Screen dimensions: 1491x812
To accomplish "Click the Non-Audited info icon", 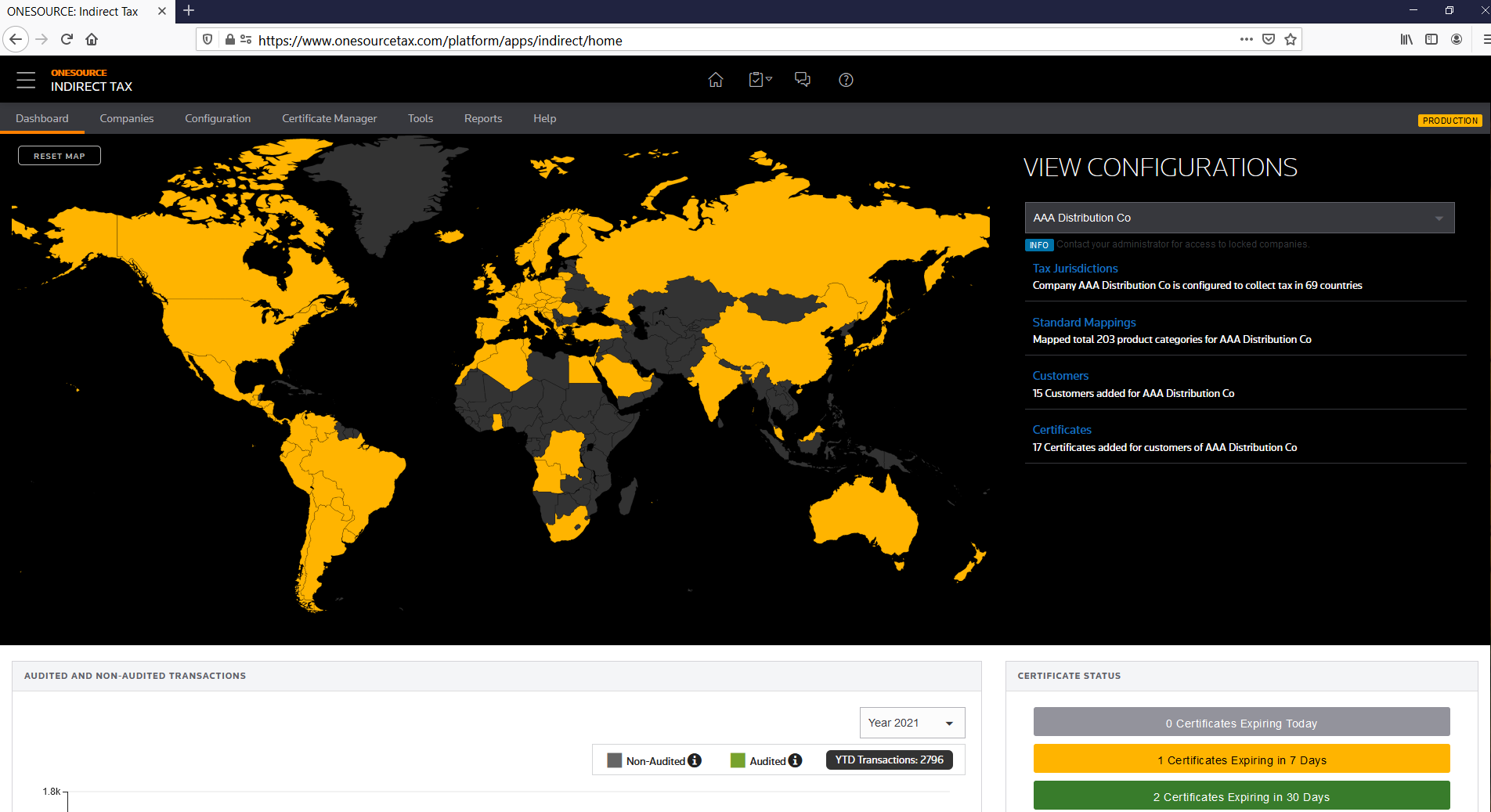I will 695,760.
